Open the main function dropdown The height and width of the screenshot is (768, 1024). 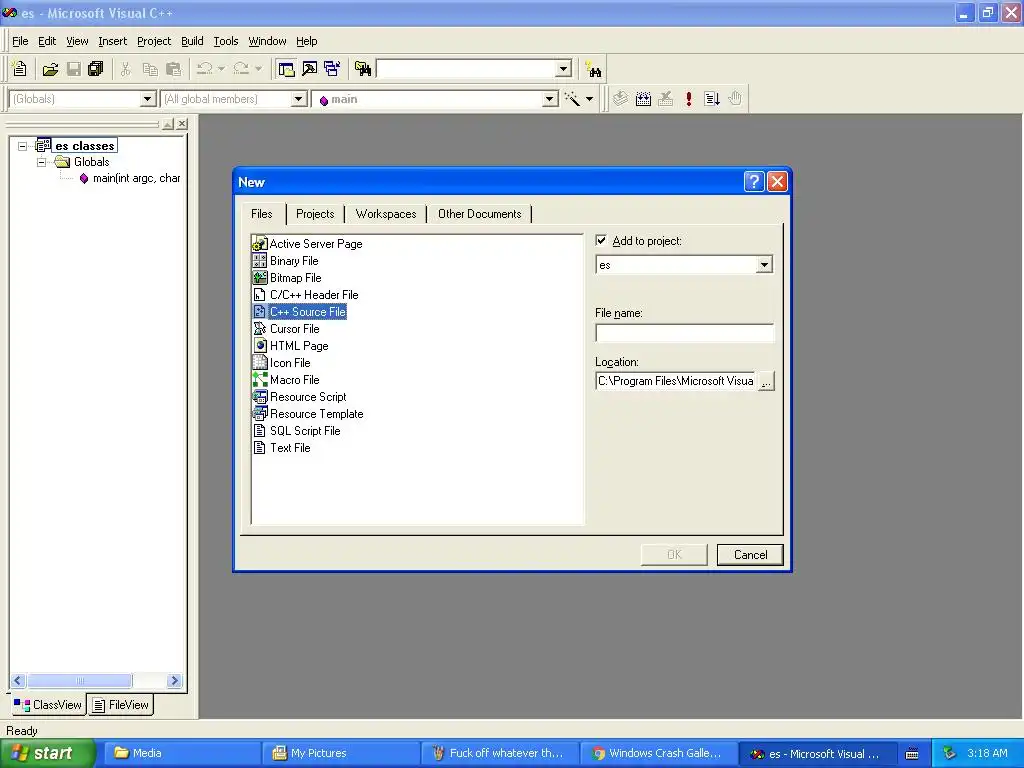pyautogui.click(x=550, y=99)
